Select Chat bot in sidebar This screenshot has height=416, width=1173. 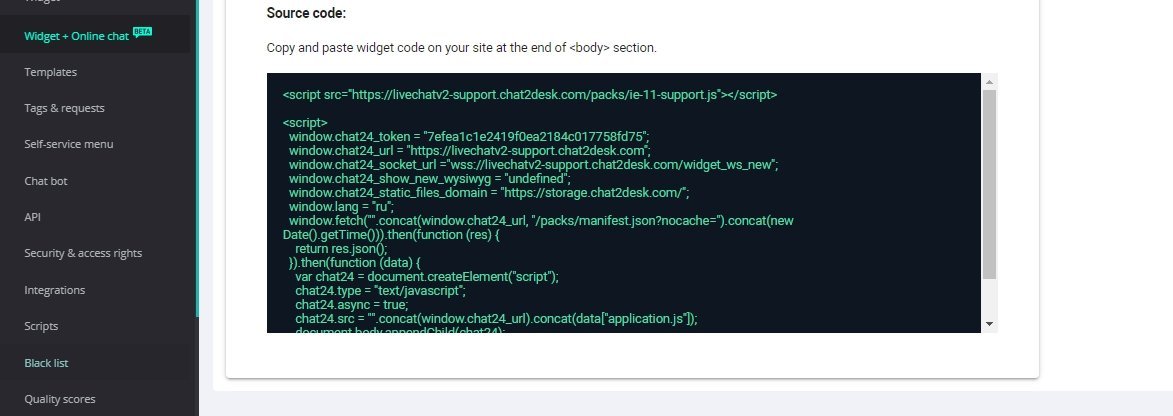pos(46,181)
